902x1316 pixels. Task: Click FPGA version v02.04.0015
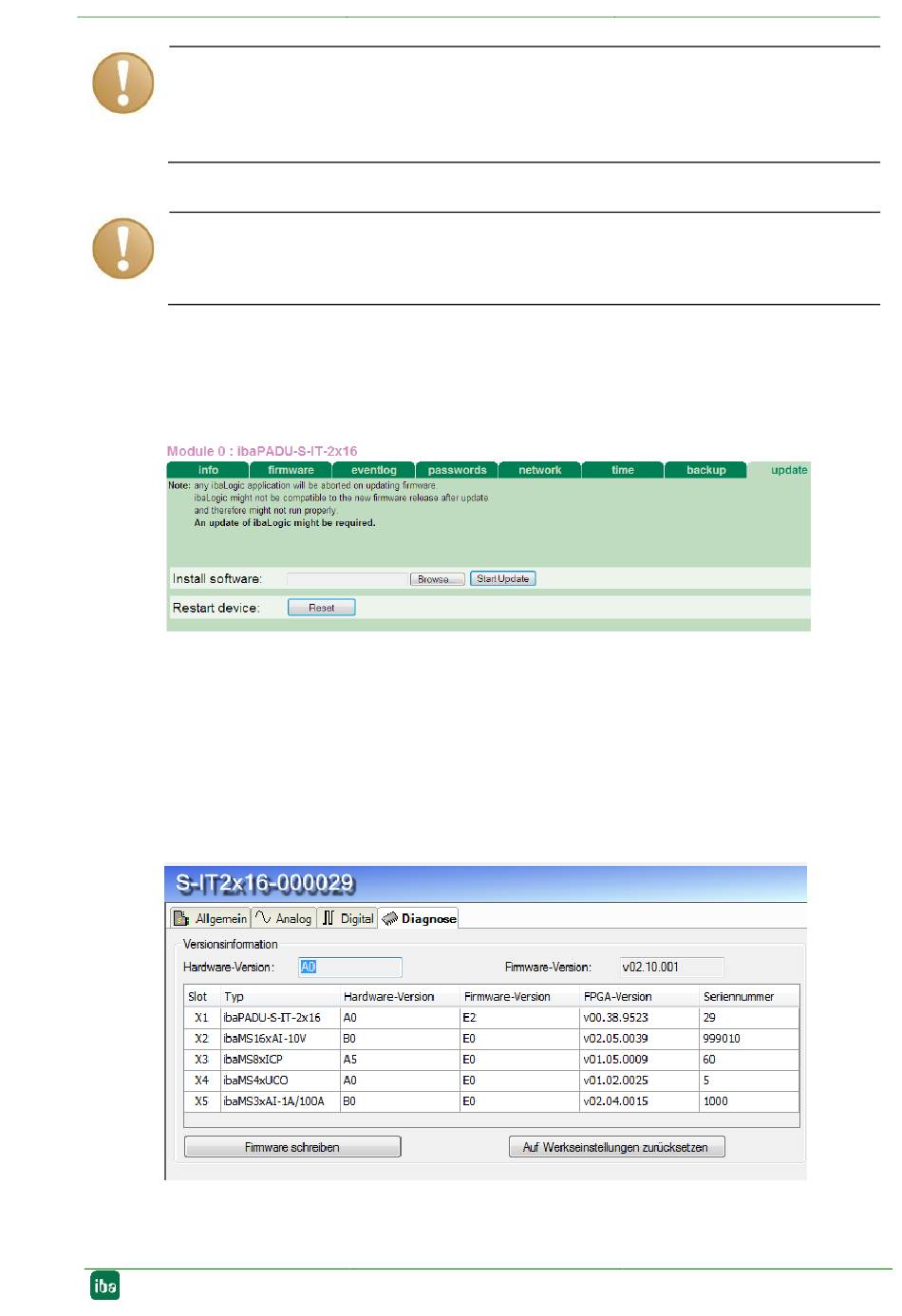pos(640,1100)
